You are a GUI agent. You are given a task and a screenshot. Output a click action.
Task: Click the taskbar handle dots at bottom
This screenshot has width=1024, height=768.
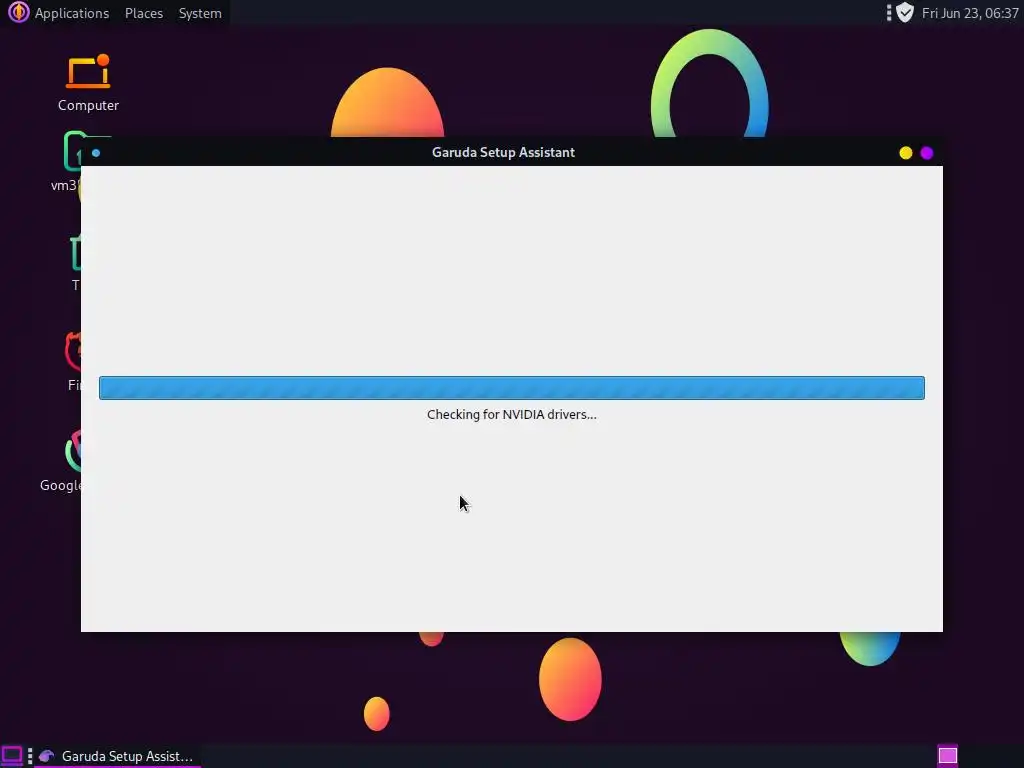(x=30, y=756)
